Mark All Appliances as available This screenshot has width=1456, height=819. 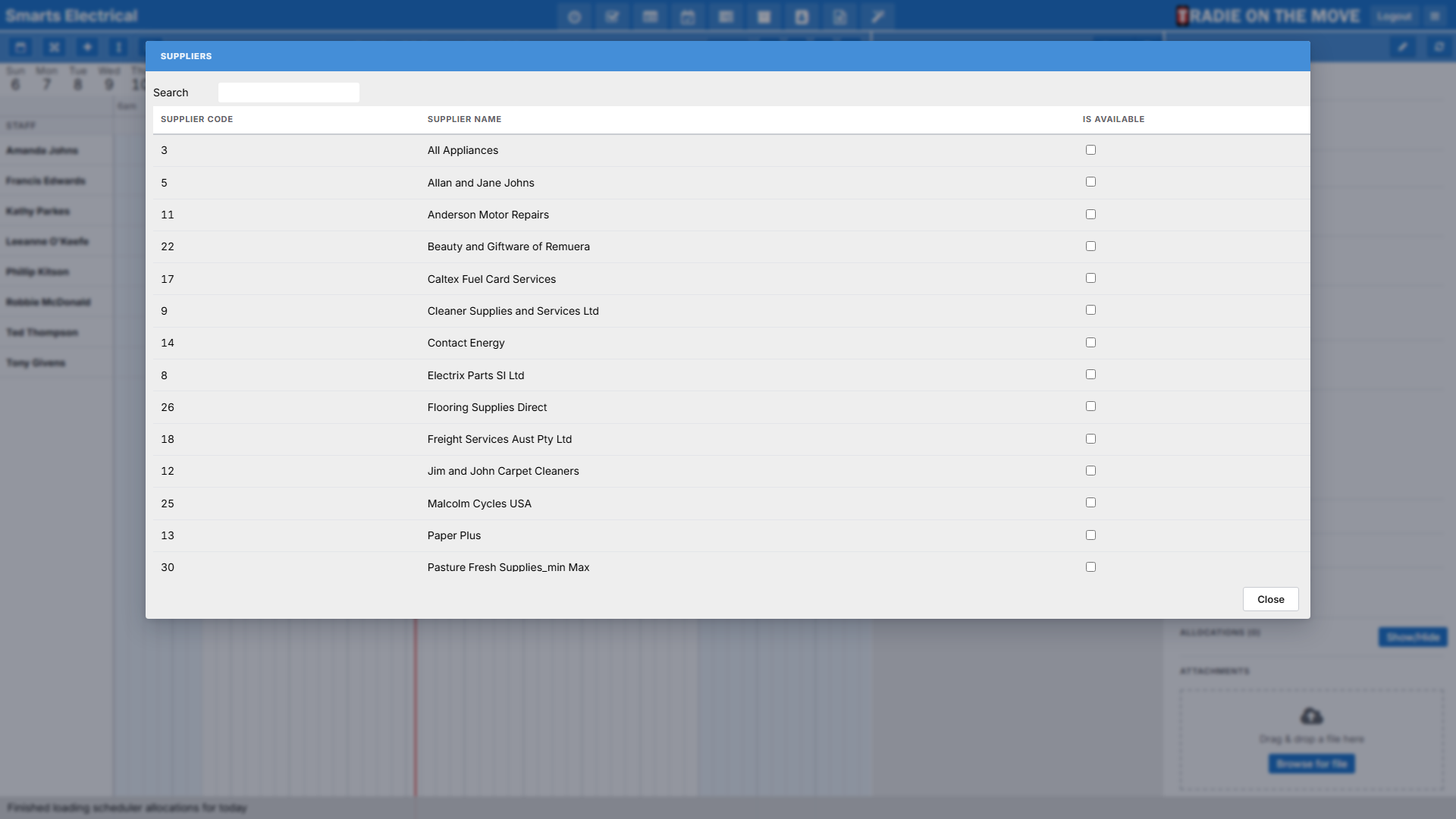tap(1090, 150)
